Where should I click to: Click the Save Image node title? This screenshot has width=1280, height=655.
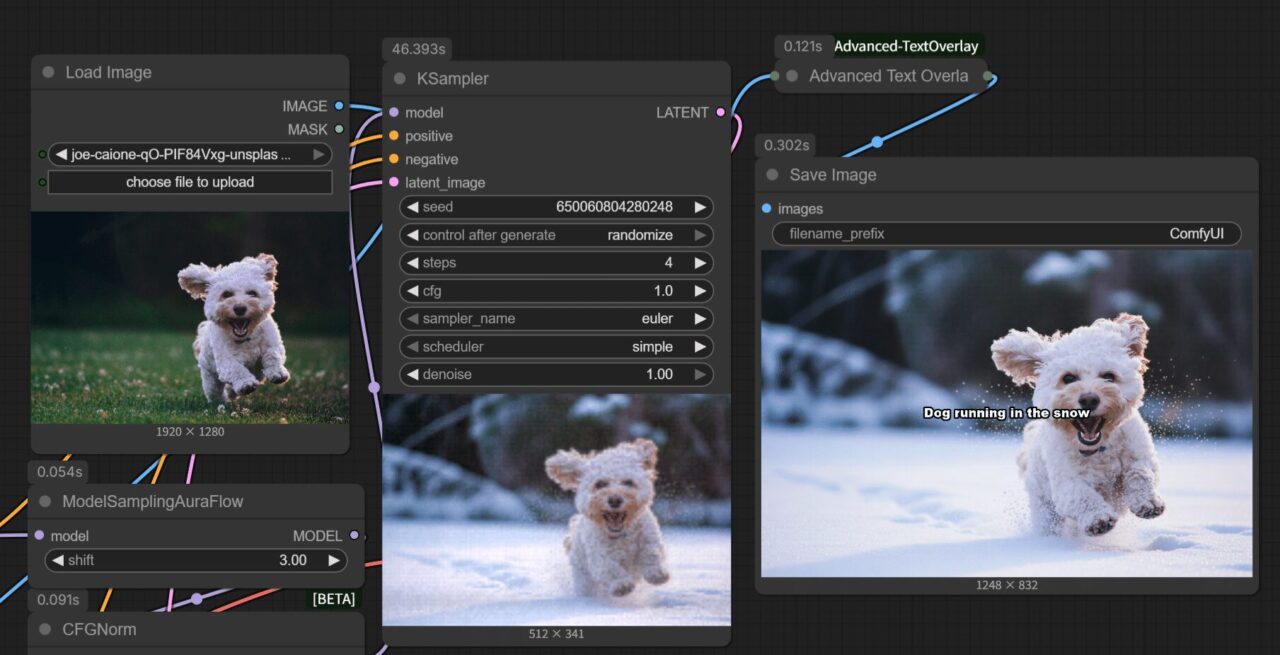pos(833,174)
